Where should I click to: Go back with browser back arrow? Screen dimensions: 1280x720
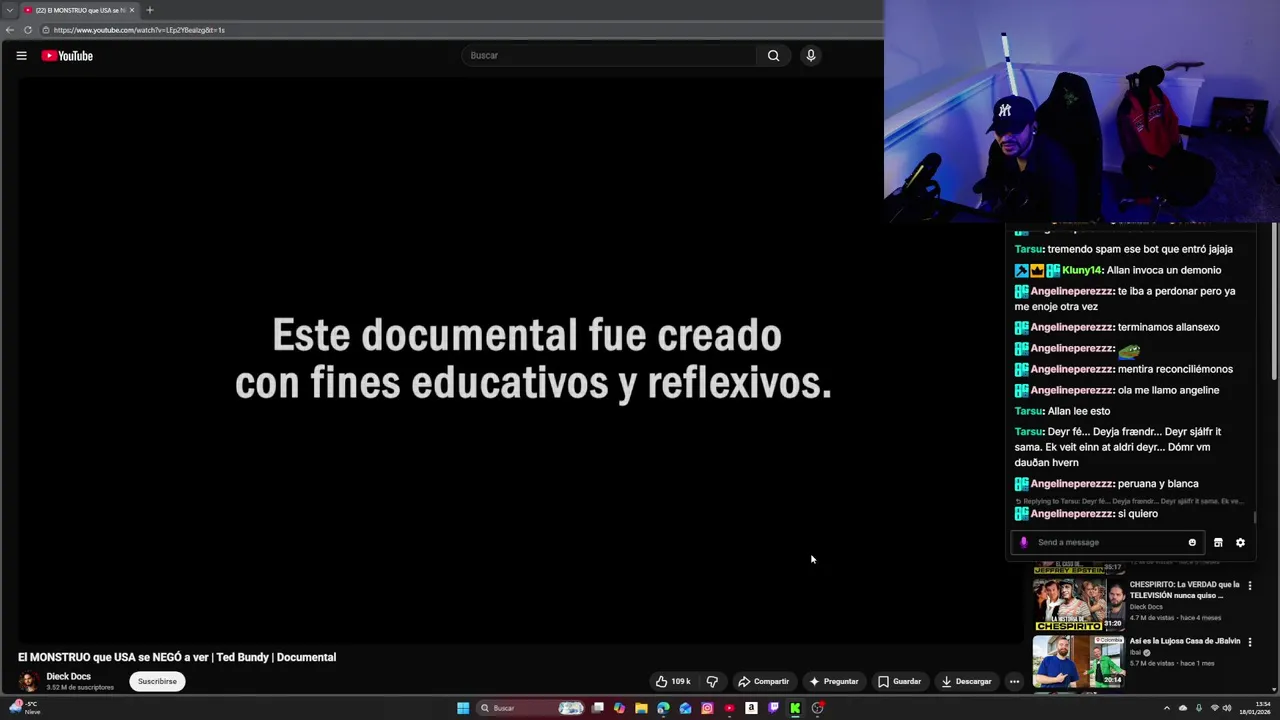tap(10, 30)
